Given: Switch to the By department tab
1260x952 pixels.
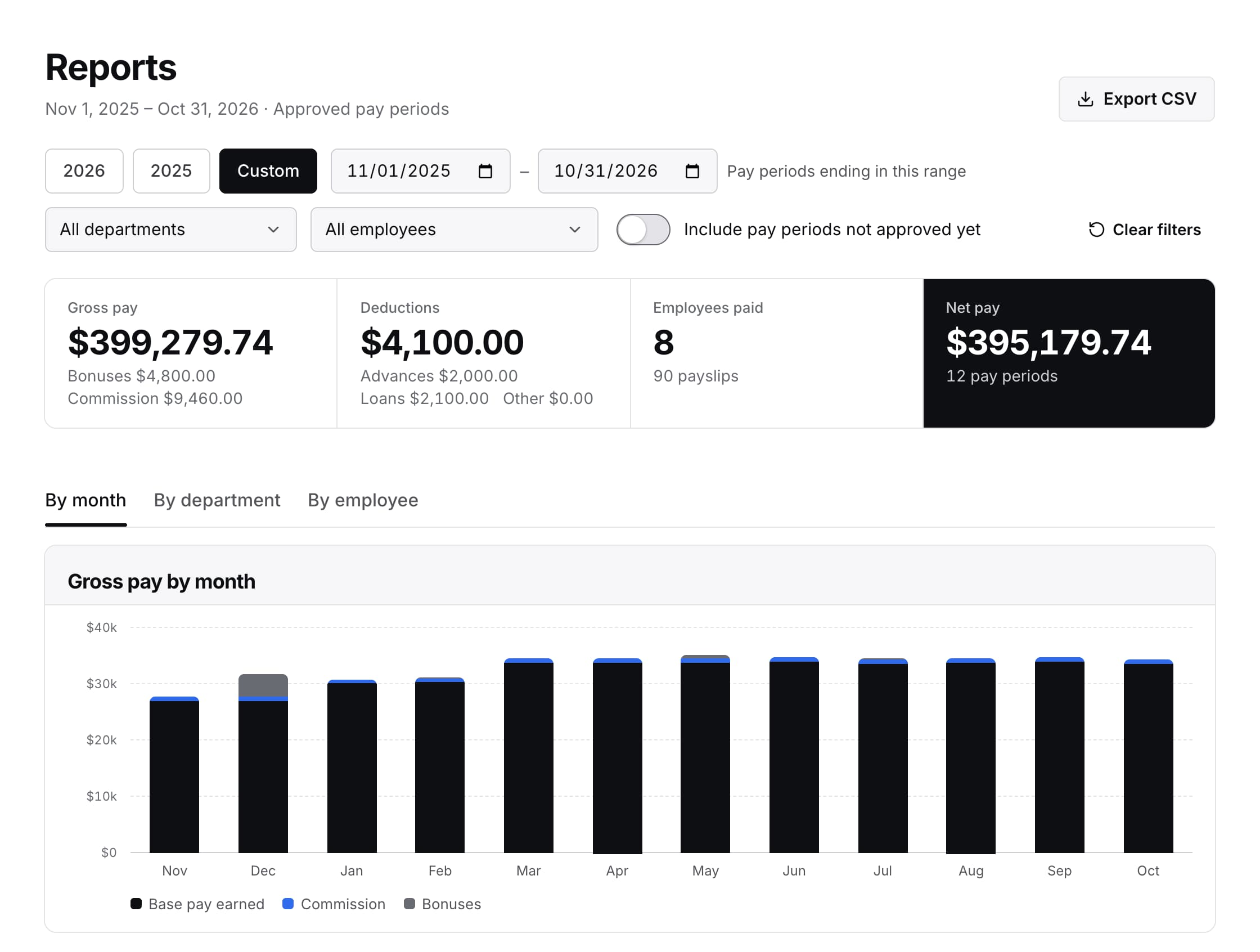Looking at the screenshot, I should [x=217, y=500].
